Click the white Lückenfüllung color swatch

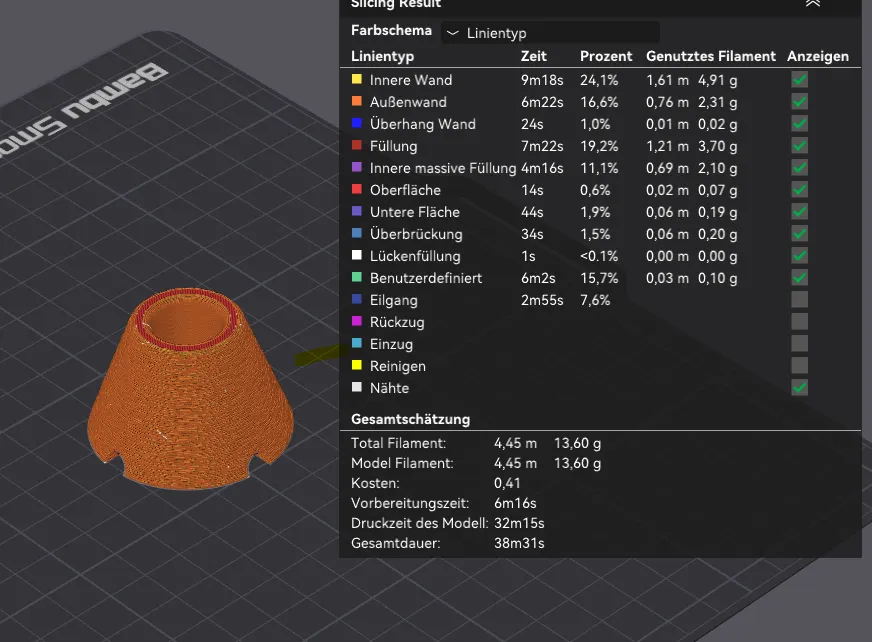[x=357, y=255]
